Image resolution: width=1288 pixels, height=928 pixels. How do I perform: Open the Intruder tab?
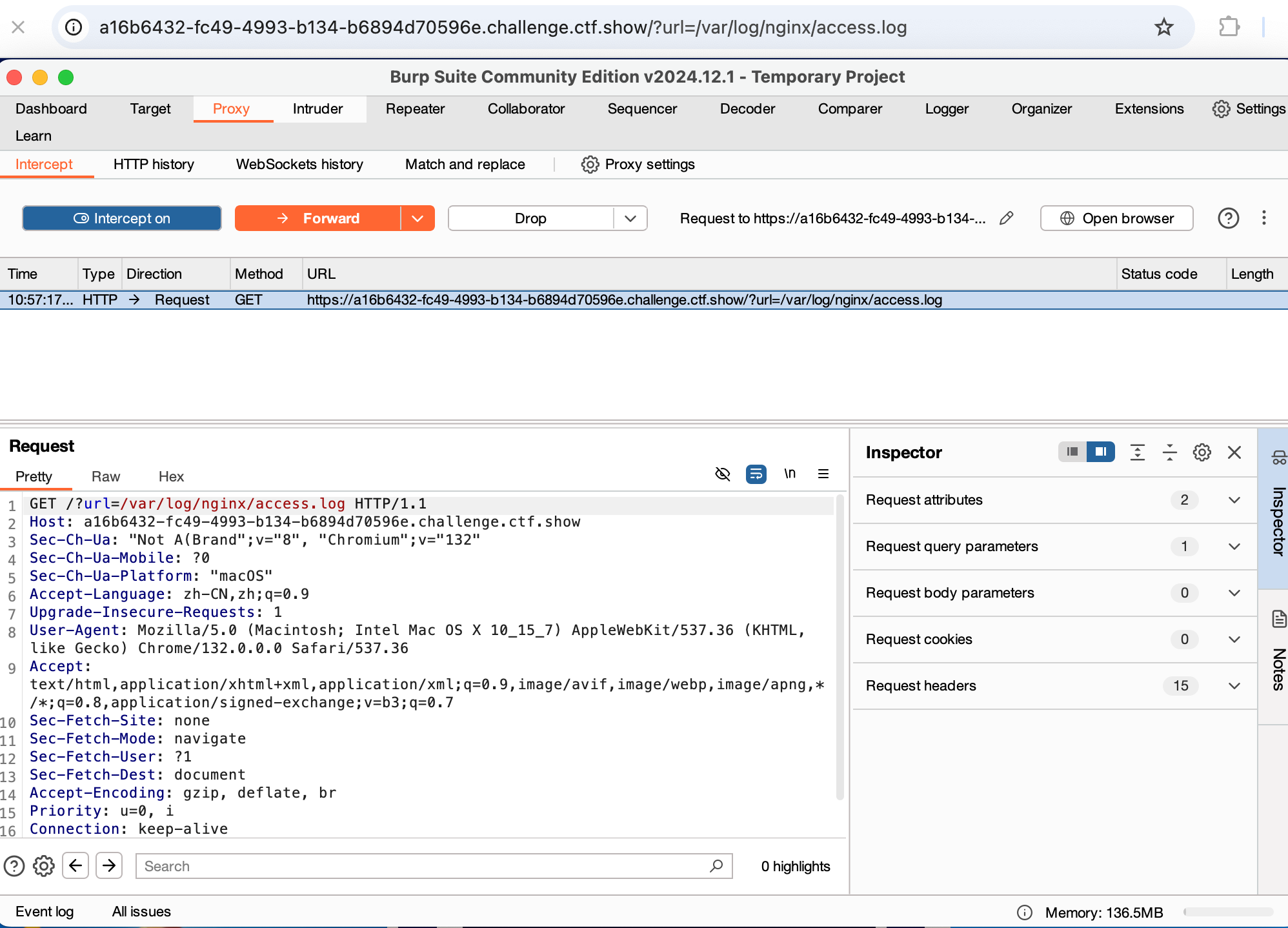pos(317,108)
